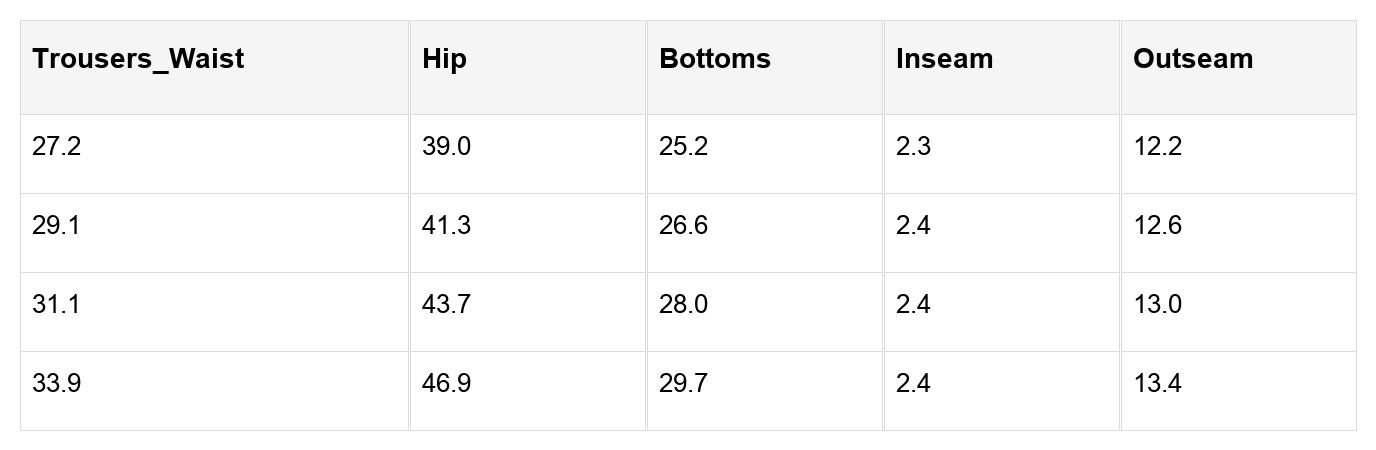This screenshot has height=450, width=1376.
Task: Click the Hip value 46.9
Action: point(447,384)
